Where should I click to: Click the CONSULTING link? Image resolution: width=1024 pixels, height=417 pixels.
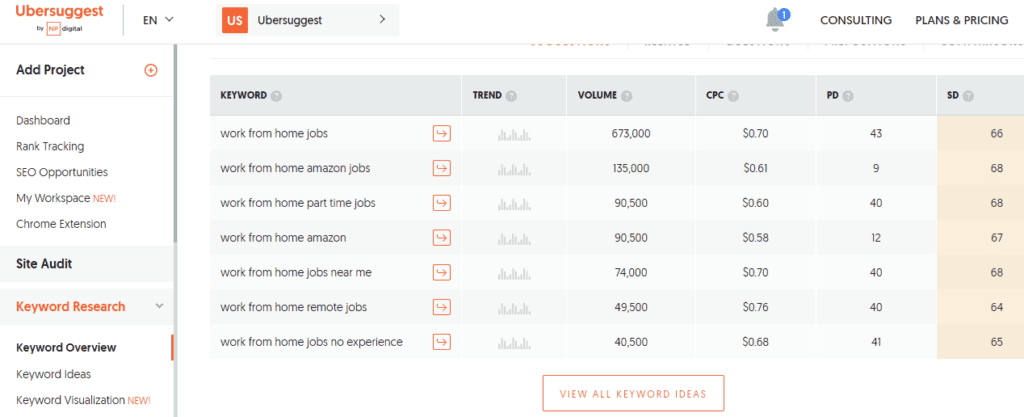[x=856, y=20]
